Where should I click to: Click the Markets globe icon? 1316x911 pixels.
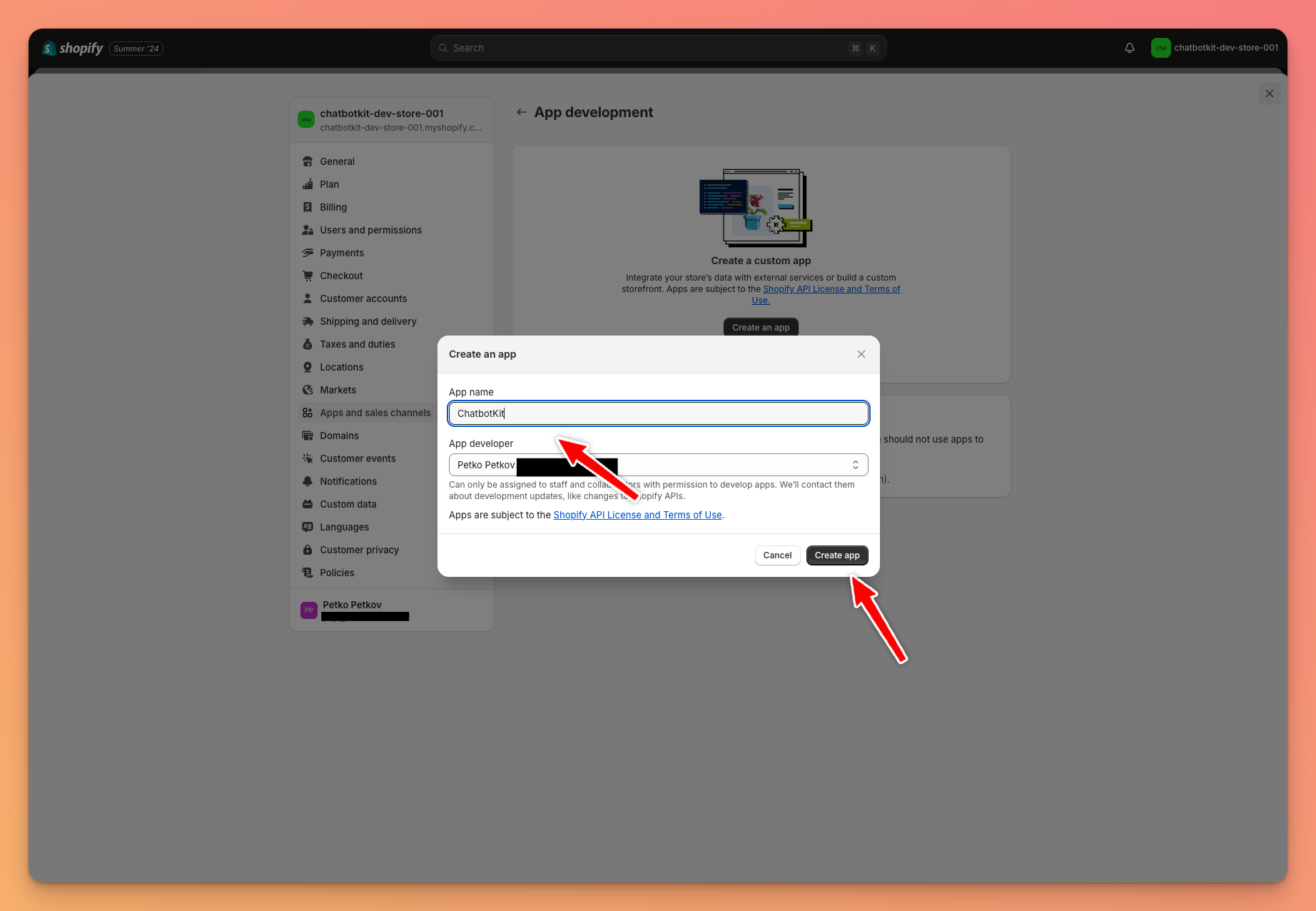pyautogui.click(x=308, y=390)
